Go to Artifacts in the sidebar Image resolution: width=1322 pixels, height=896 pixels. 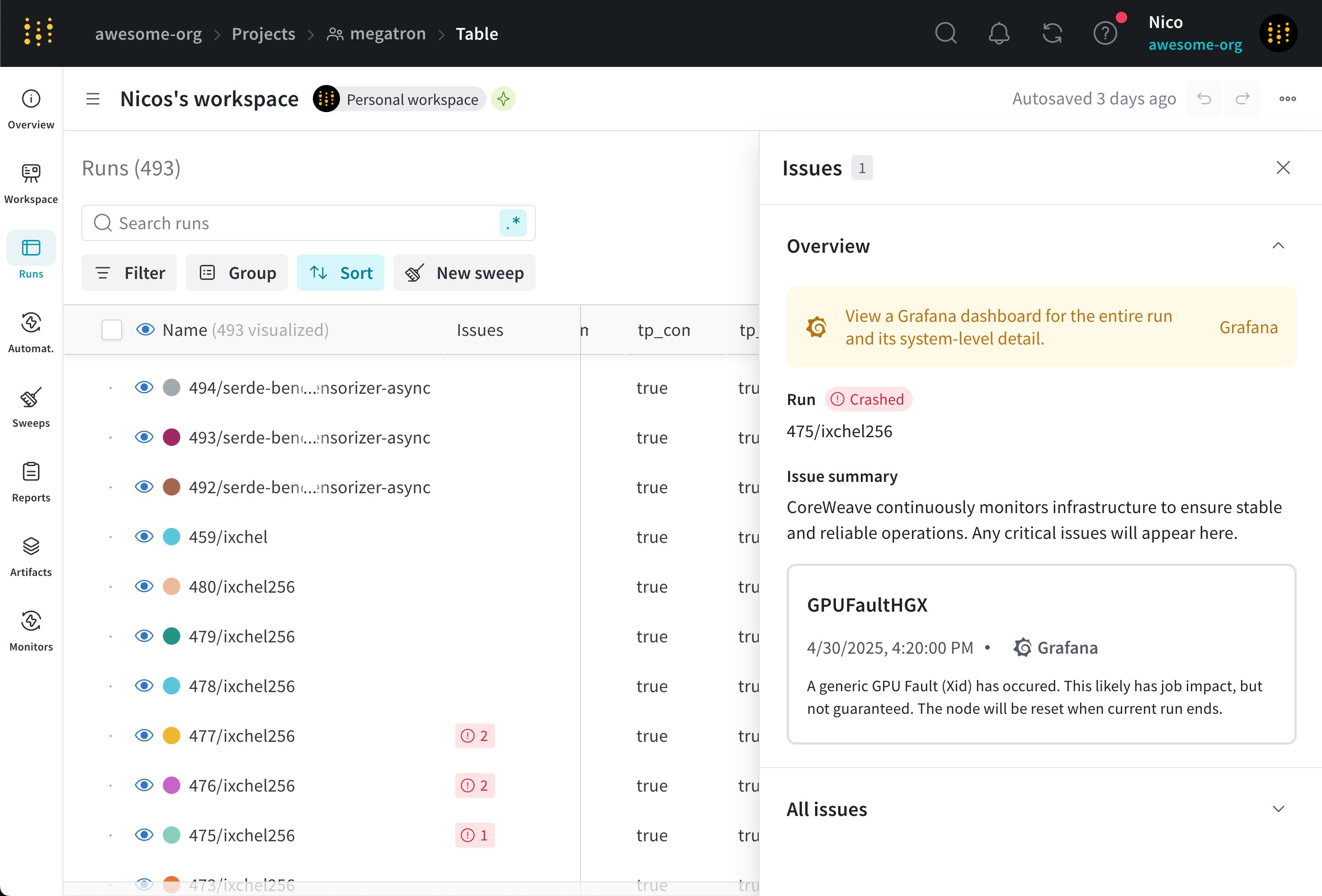pos(31,556)
